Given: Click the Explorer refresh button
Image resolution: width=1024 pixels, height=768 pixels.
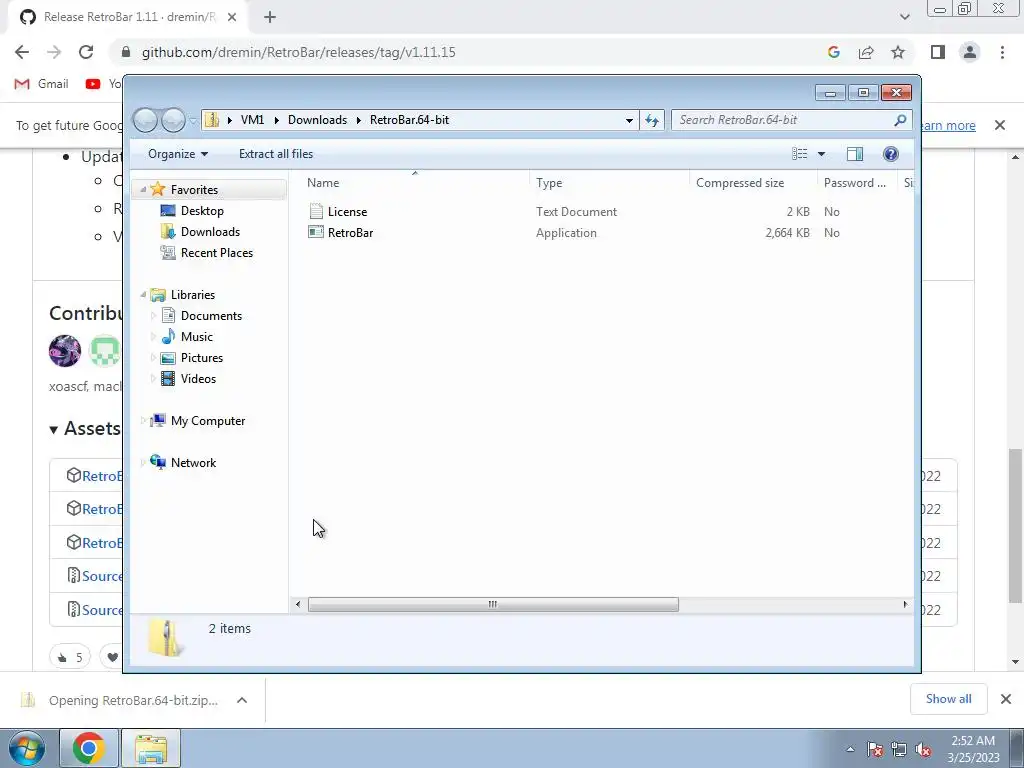Looking at the screenshot, I should coord(652,120).
